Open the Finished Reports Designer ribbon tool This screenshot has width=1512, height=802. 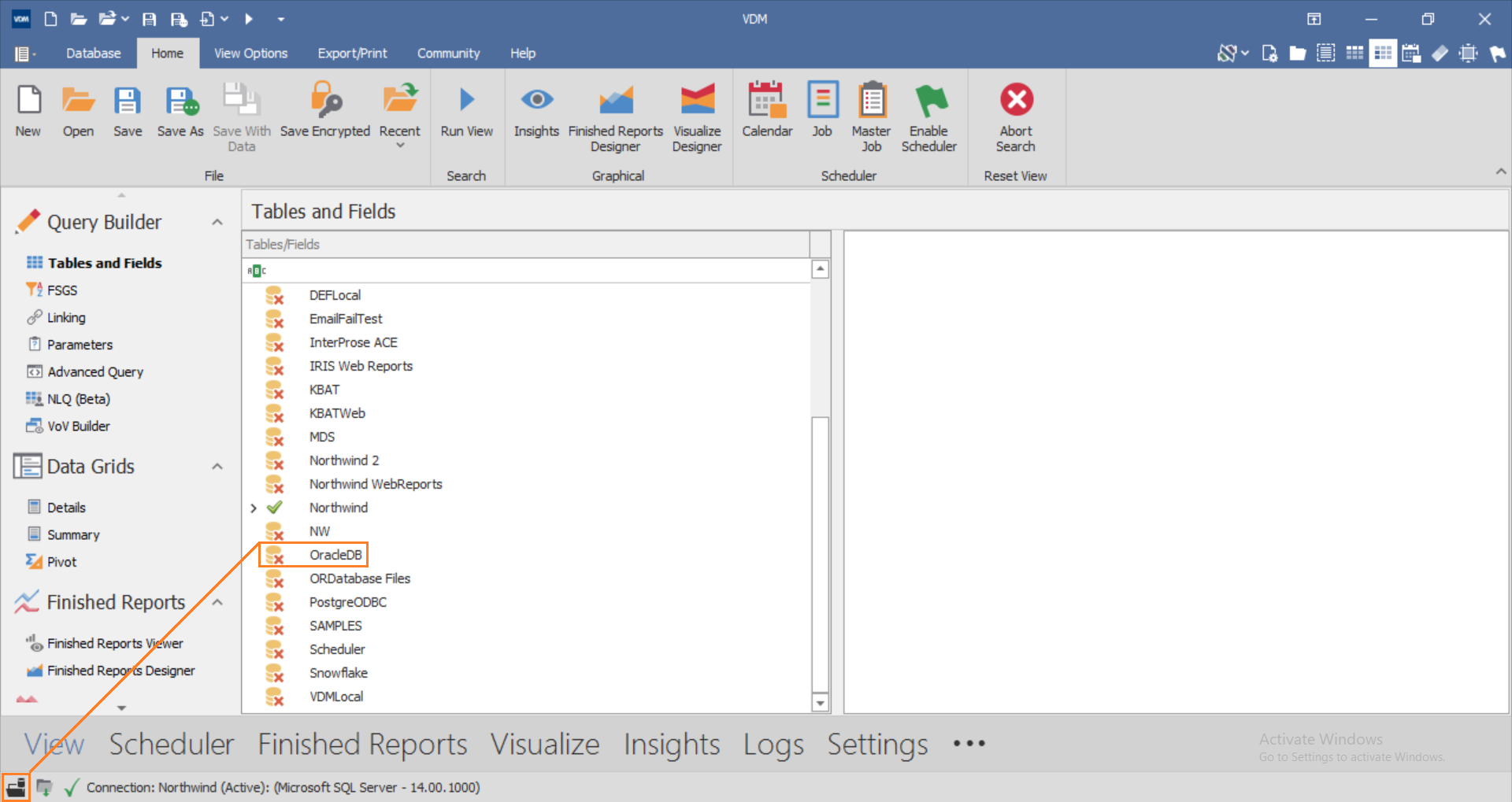[x=616, y=118]
